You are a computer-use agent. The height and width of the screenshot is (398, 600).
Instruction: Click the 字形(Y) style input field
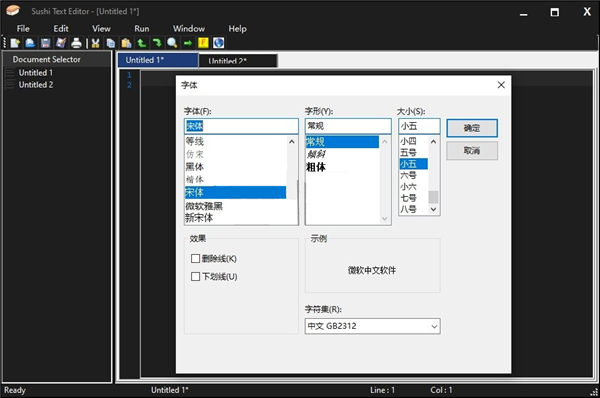point(348,126)
